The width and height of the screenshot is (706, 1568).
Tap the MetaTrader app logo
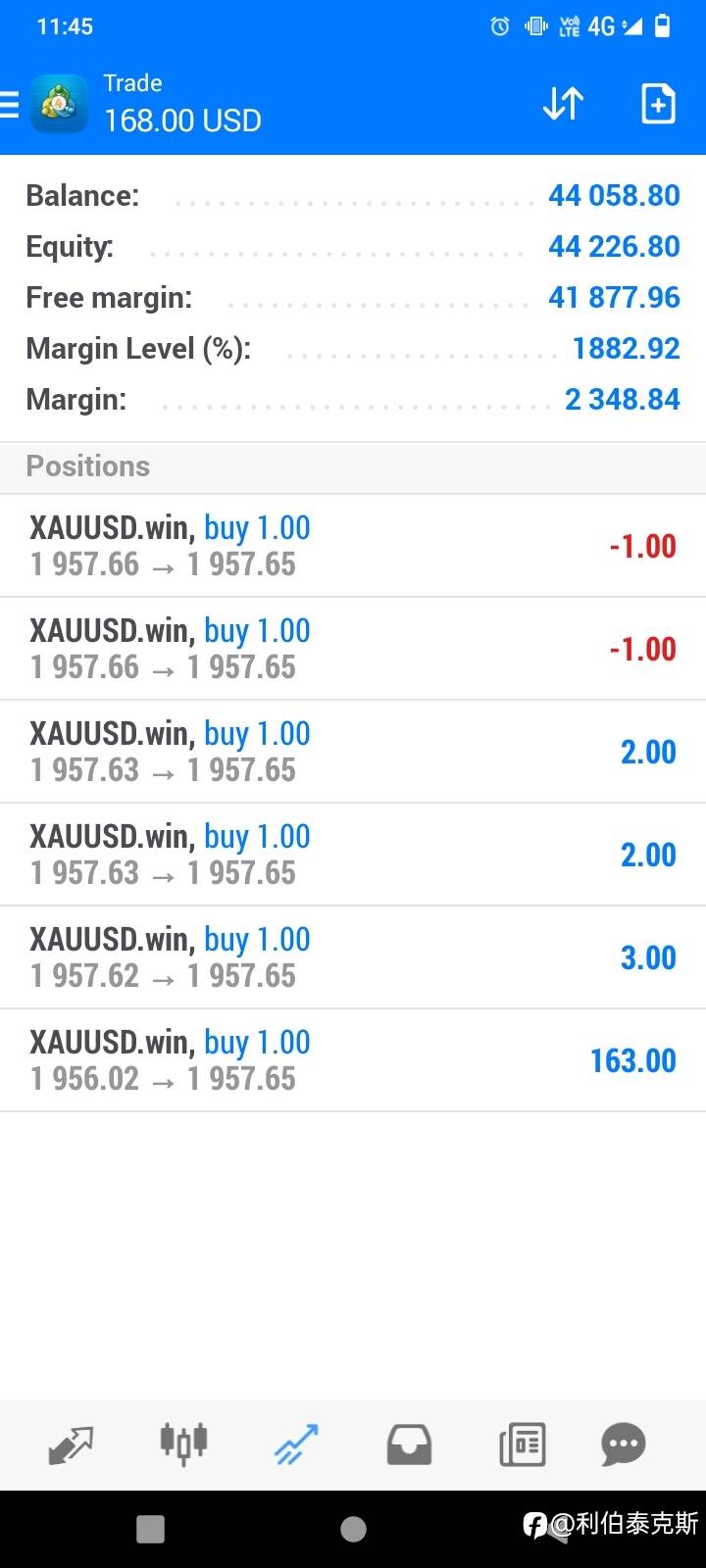59,104
